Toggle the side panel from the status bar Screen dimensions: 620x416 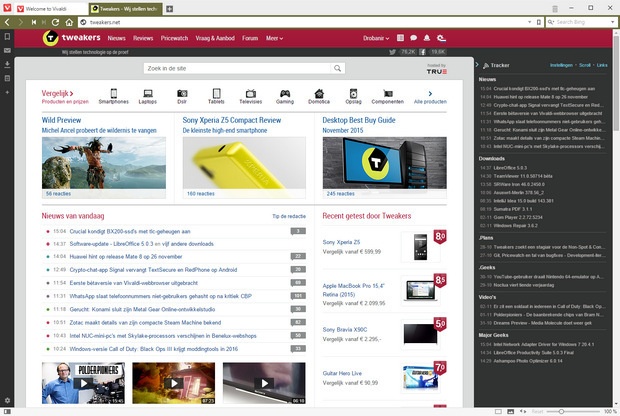tap(7, 412)
